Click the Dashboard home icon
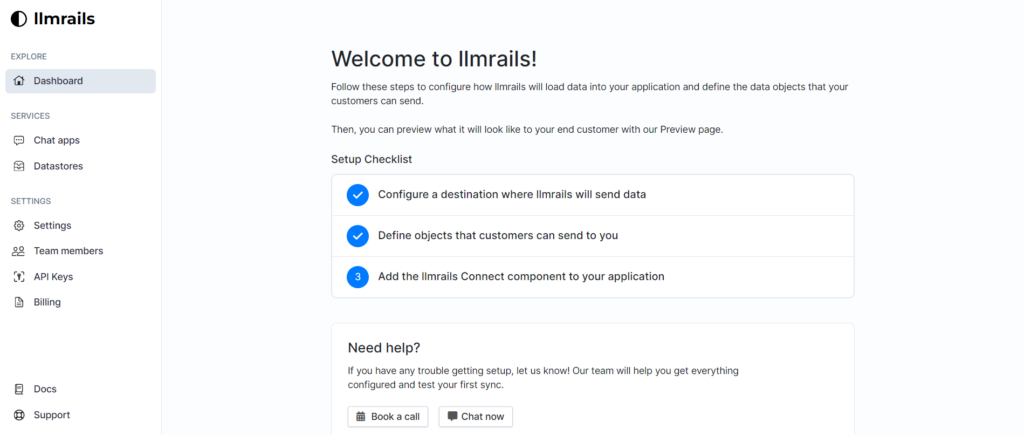1024x435 pixels. tap(19, 81)
